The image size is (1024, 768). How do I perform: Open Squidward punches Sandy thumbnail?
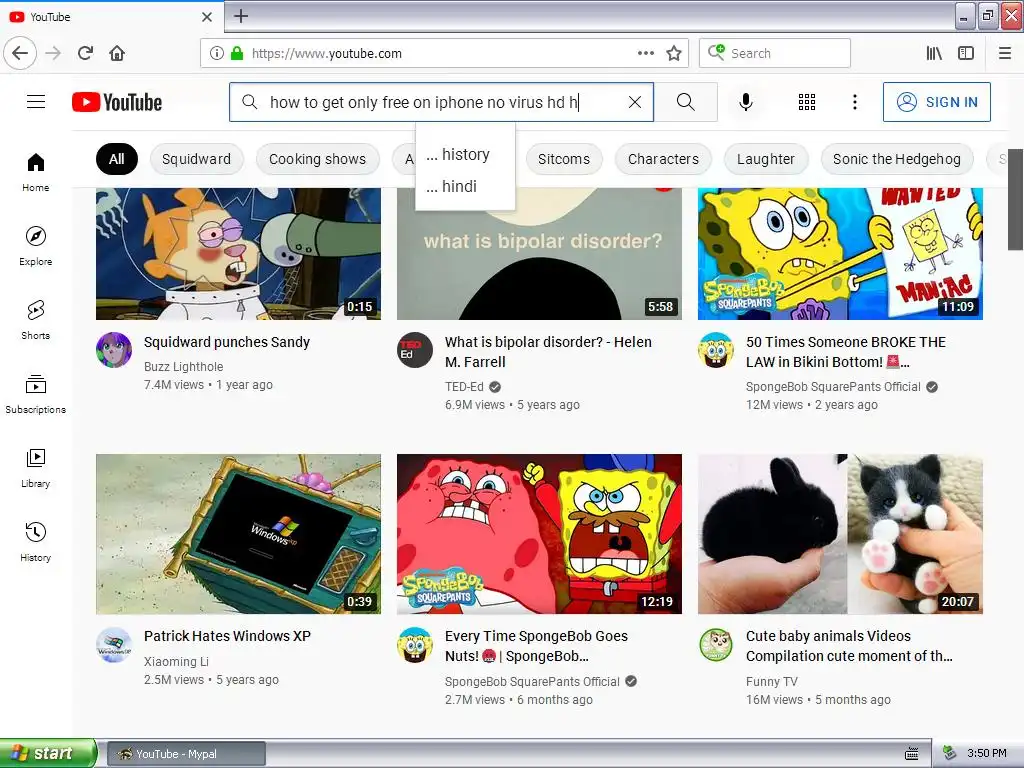238,254
